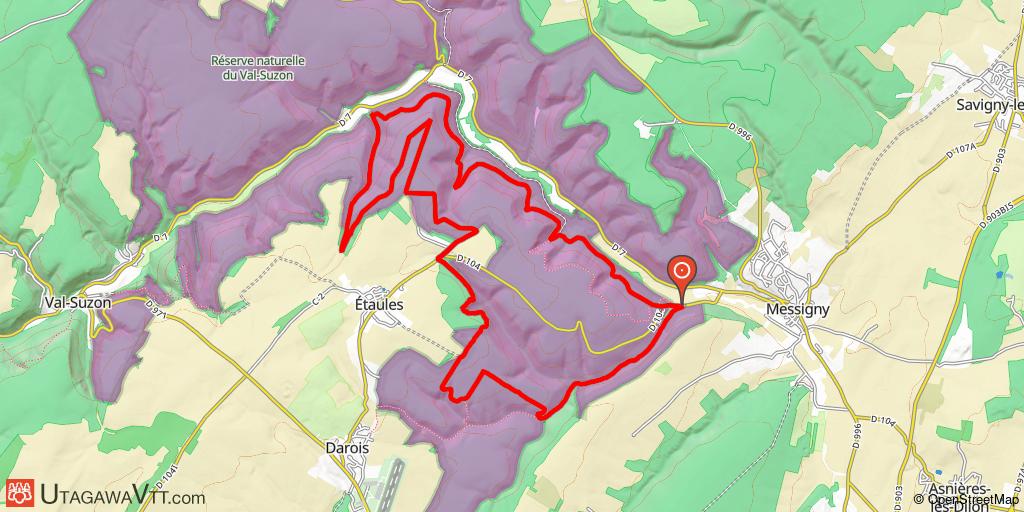Click the Réserve naturelle du Val-Suzon label

pos(258,68)
